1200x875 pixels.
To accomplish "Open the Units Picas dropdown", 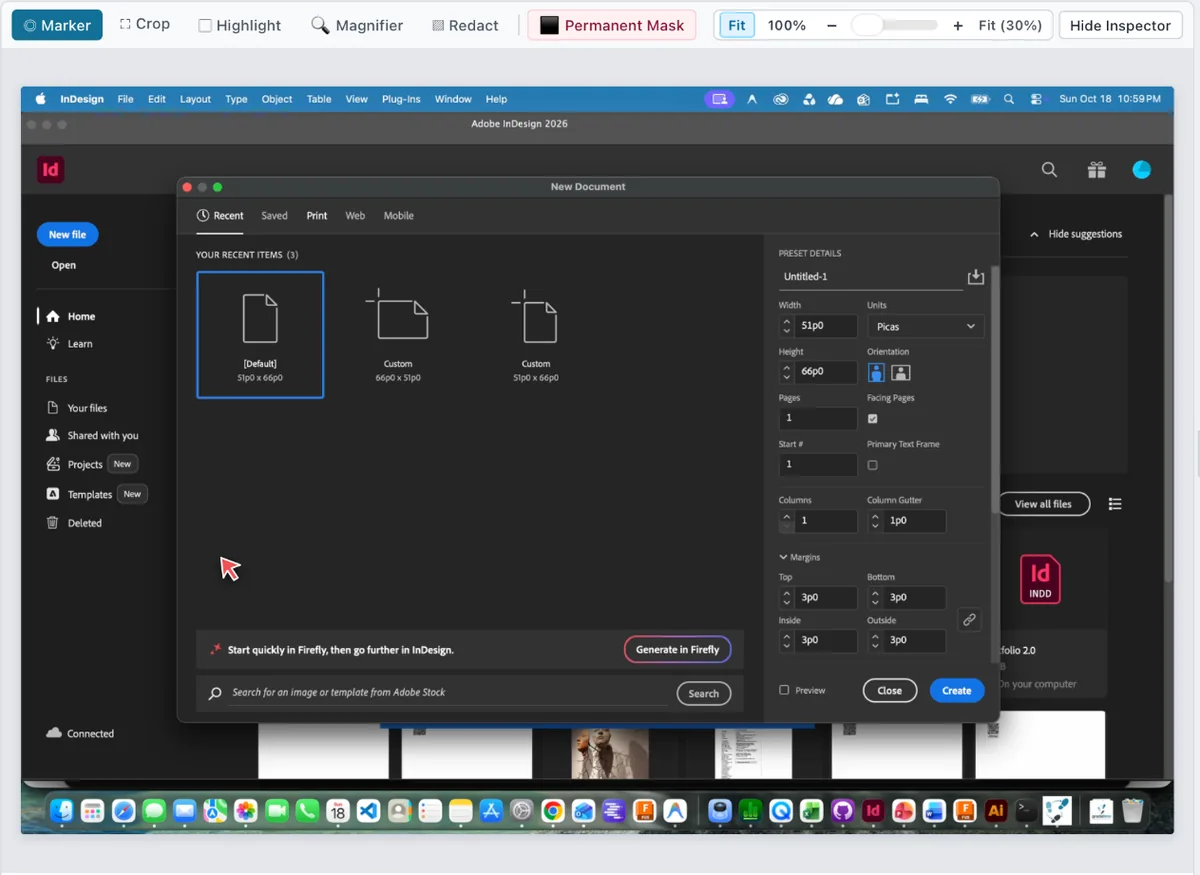I will tap(926, 326).
